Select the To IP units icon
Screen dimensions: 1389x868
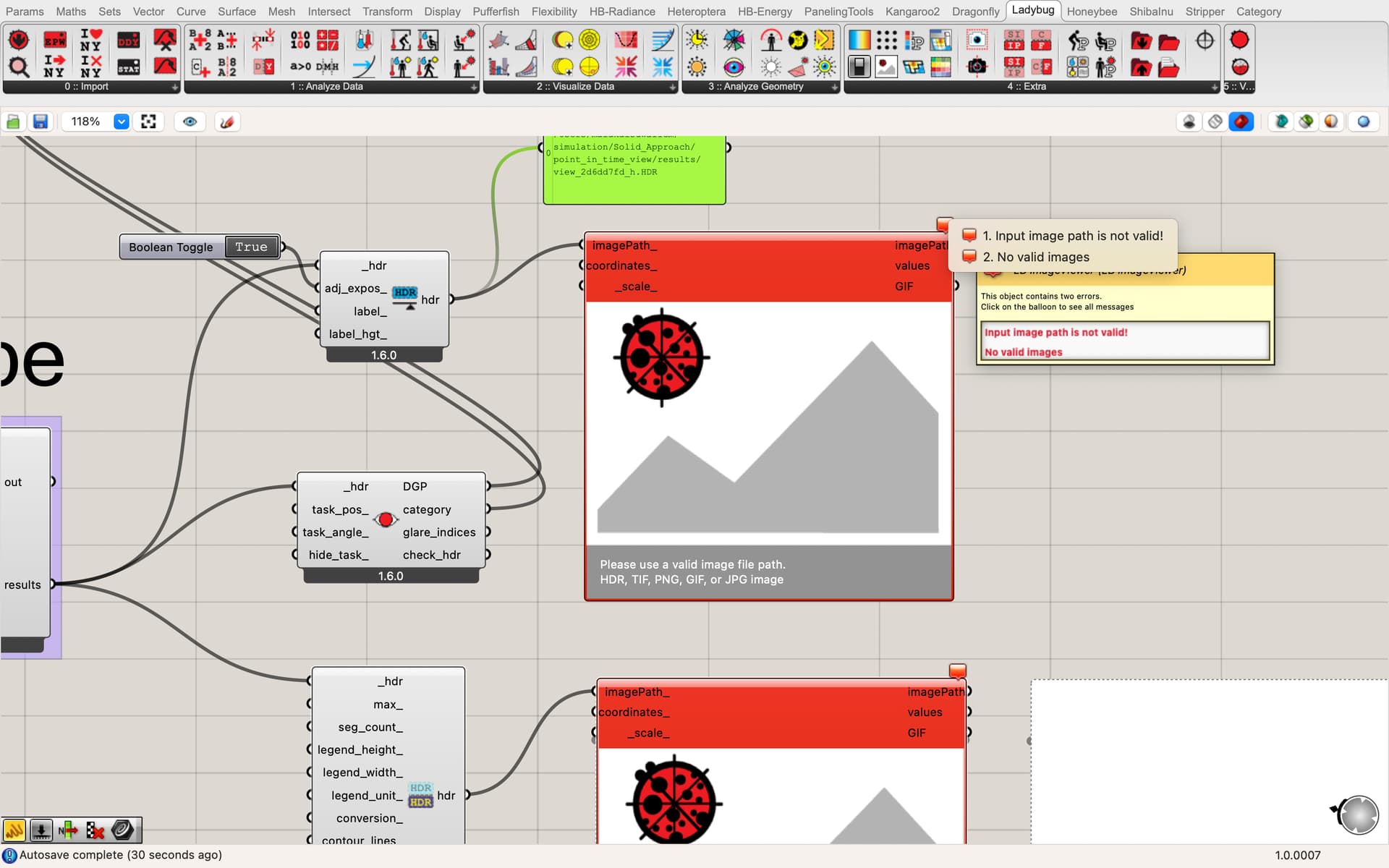1014,40
